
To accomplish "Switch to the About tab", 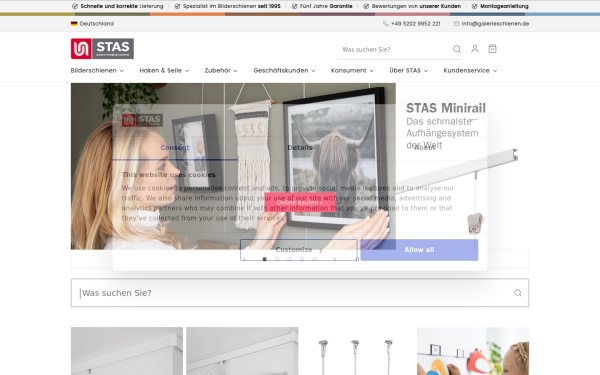I will [424, 148].
